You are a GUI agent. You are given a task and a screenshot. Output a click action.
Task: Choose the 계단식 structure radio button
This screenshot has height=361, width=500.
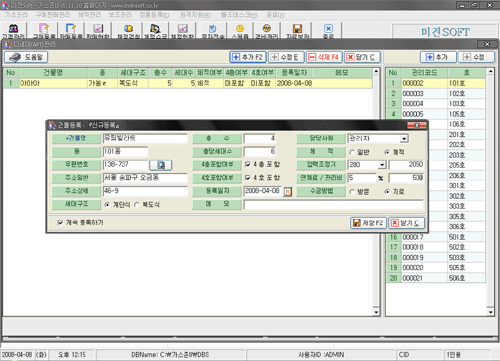click(x=107, y=205)
